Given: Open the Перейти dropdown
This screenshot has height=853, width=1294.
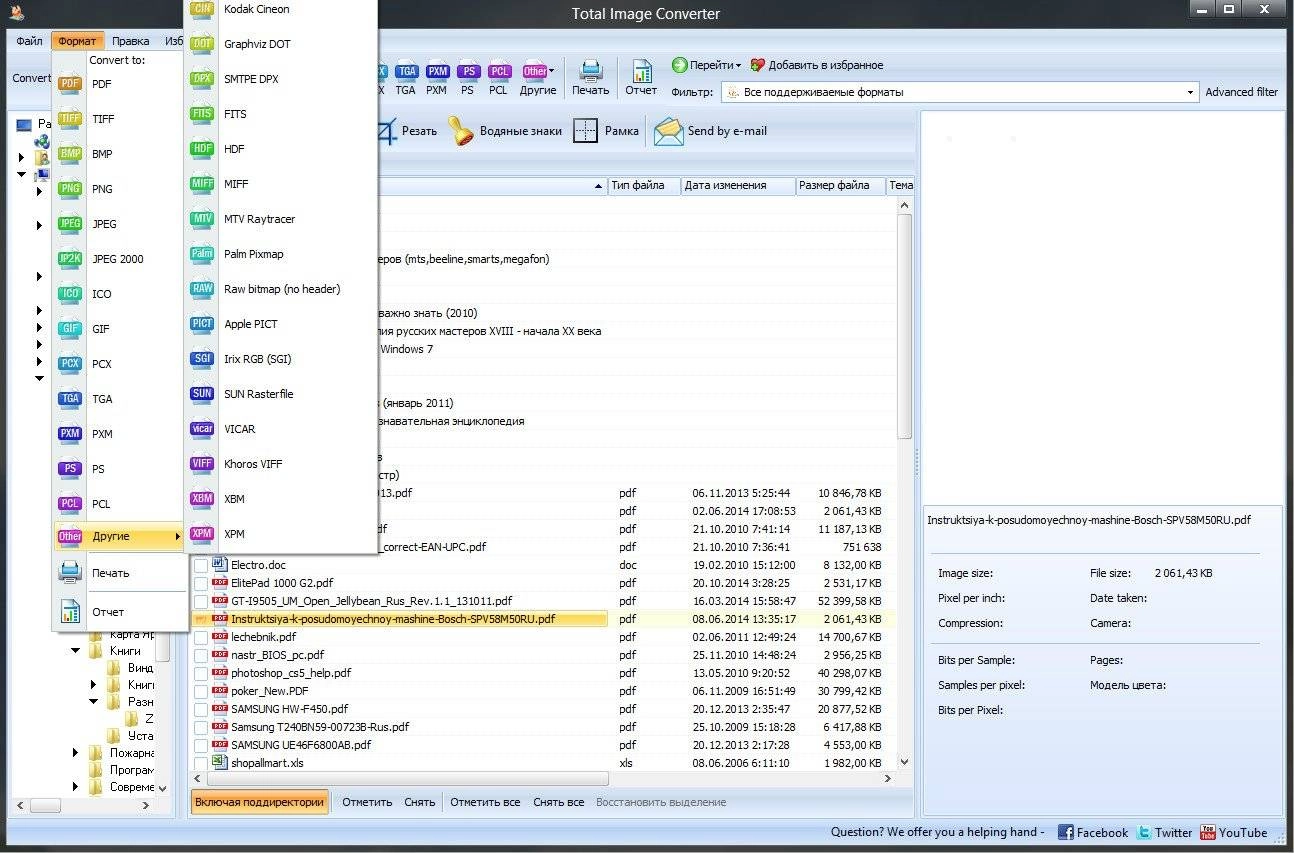Looking at the screenshot, I should [x=706, y=65].
